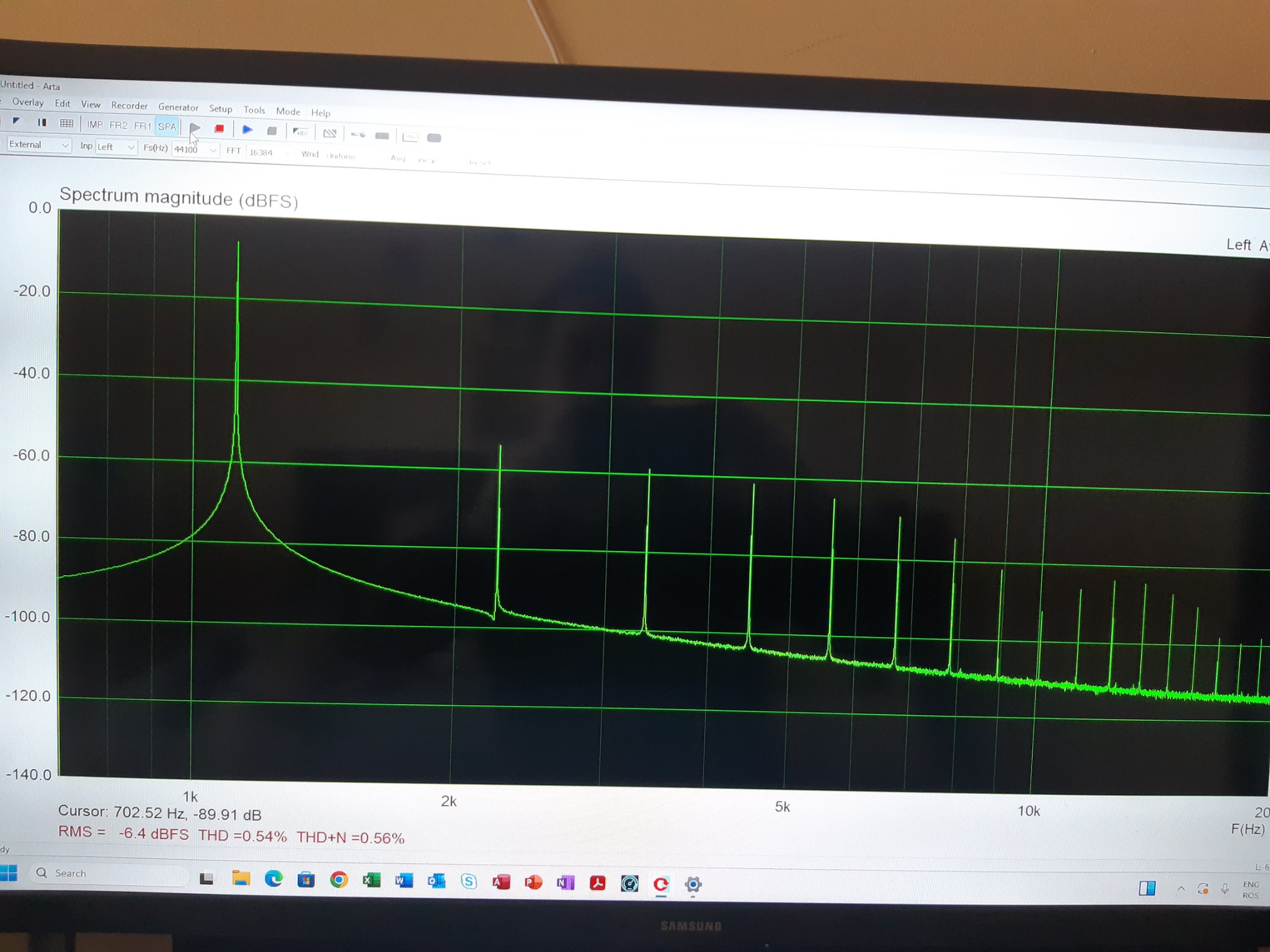Open Outlook from the taskbar

pos(437,881)
